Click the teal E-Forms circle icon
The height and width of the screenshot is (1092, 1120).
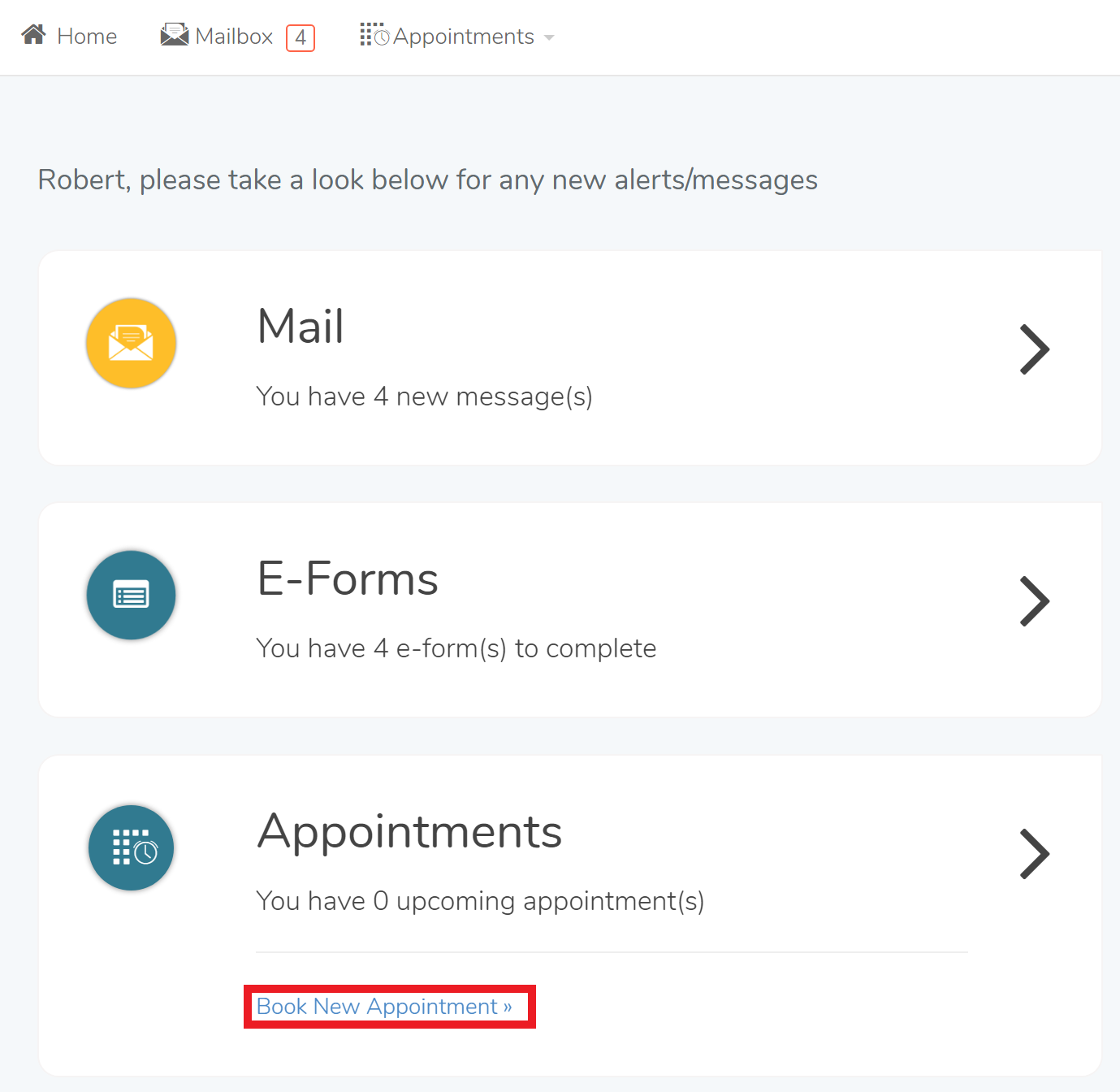tap(131, 596)
